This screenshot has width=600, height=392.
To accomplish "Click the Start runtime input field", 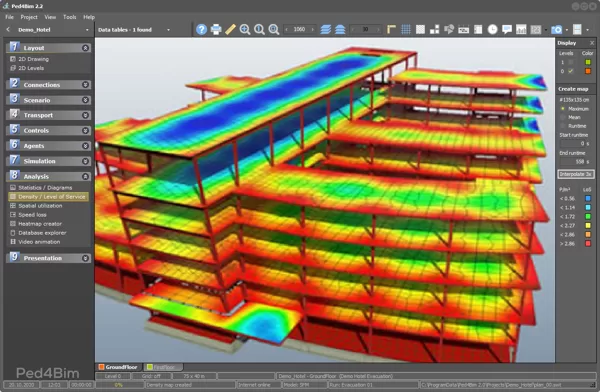I will (575, 143).
